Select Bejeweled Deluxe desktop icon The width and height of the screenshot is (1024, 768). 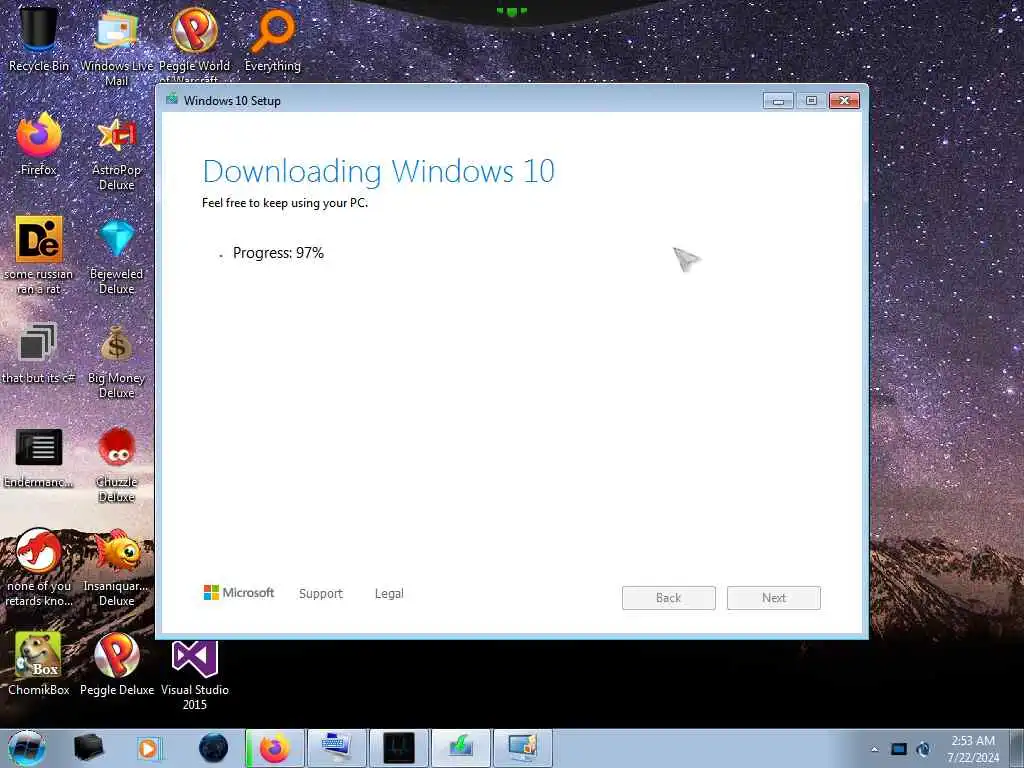pos(116,255)
